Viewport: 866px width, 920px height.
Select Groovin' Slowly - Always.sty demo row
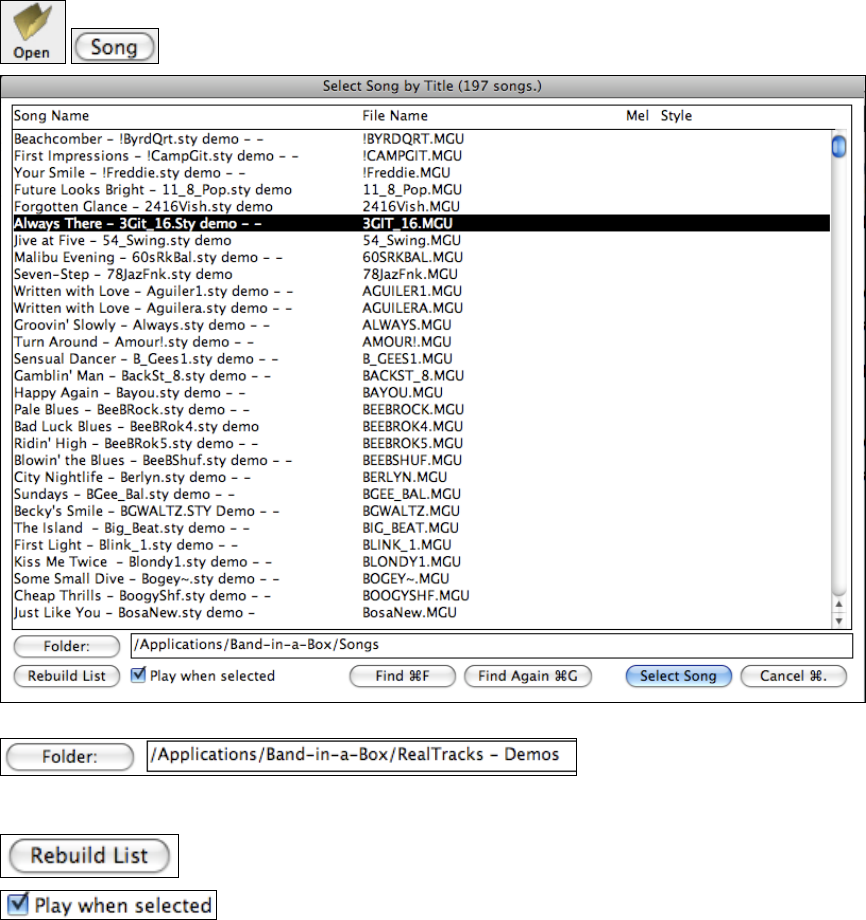tap(421, 325)
